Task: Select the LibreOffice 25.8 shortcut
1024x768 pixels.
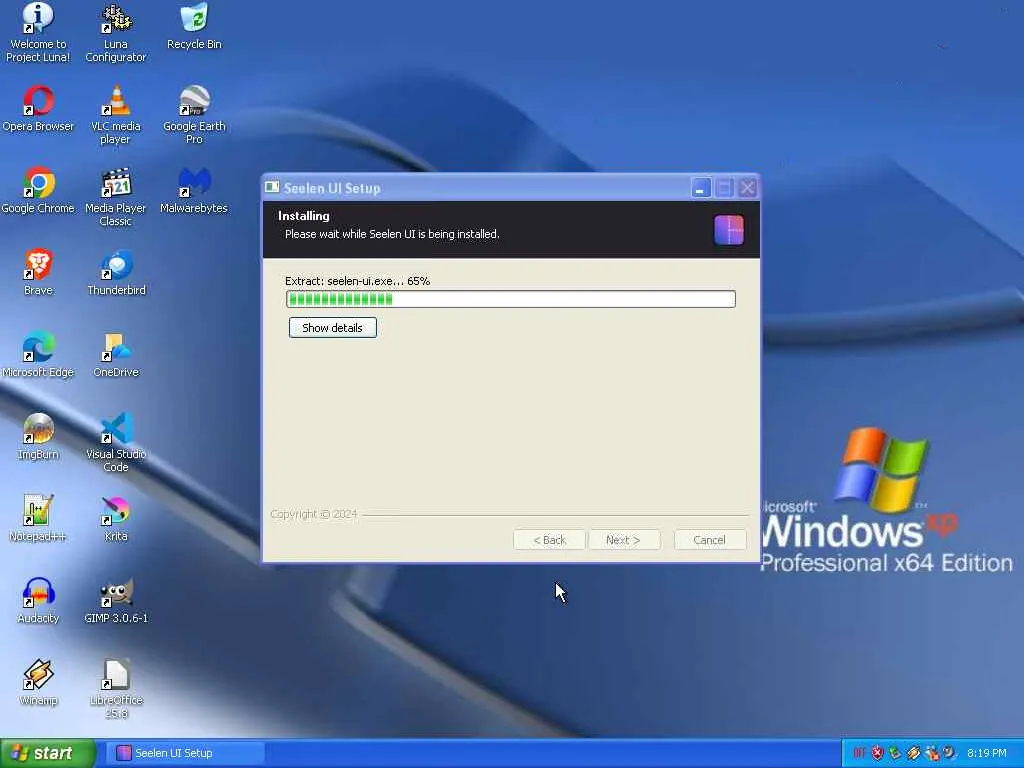Action: pos(116,688)
